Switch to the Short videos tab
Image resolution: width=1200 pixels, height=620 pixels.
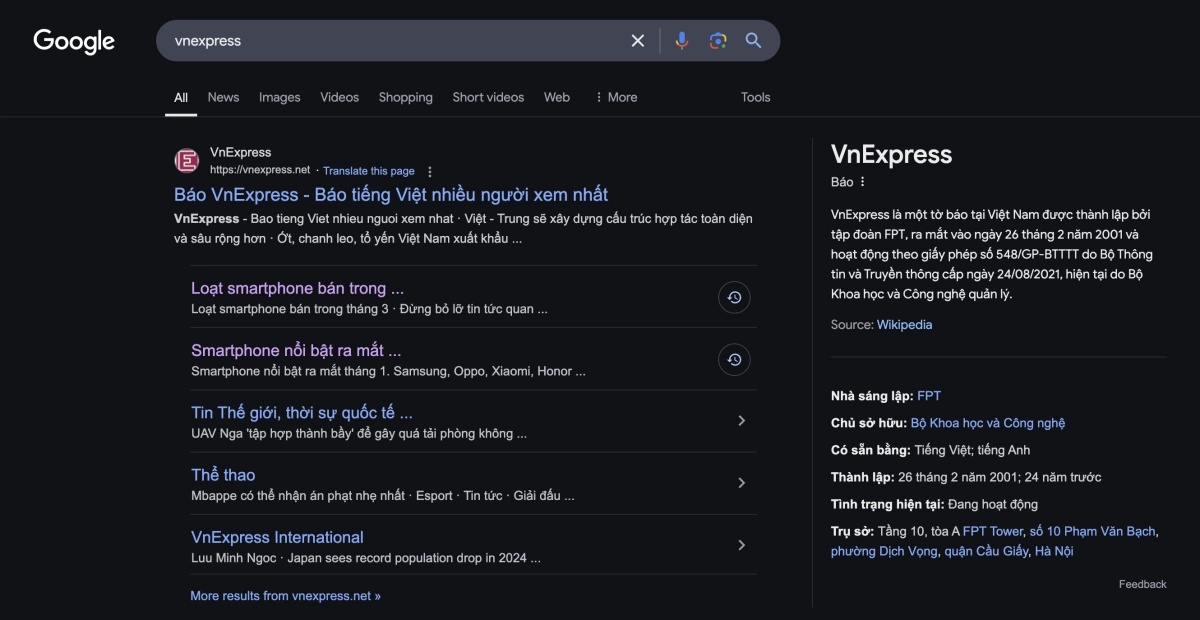point(488,97)
